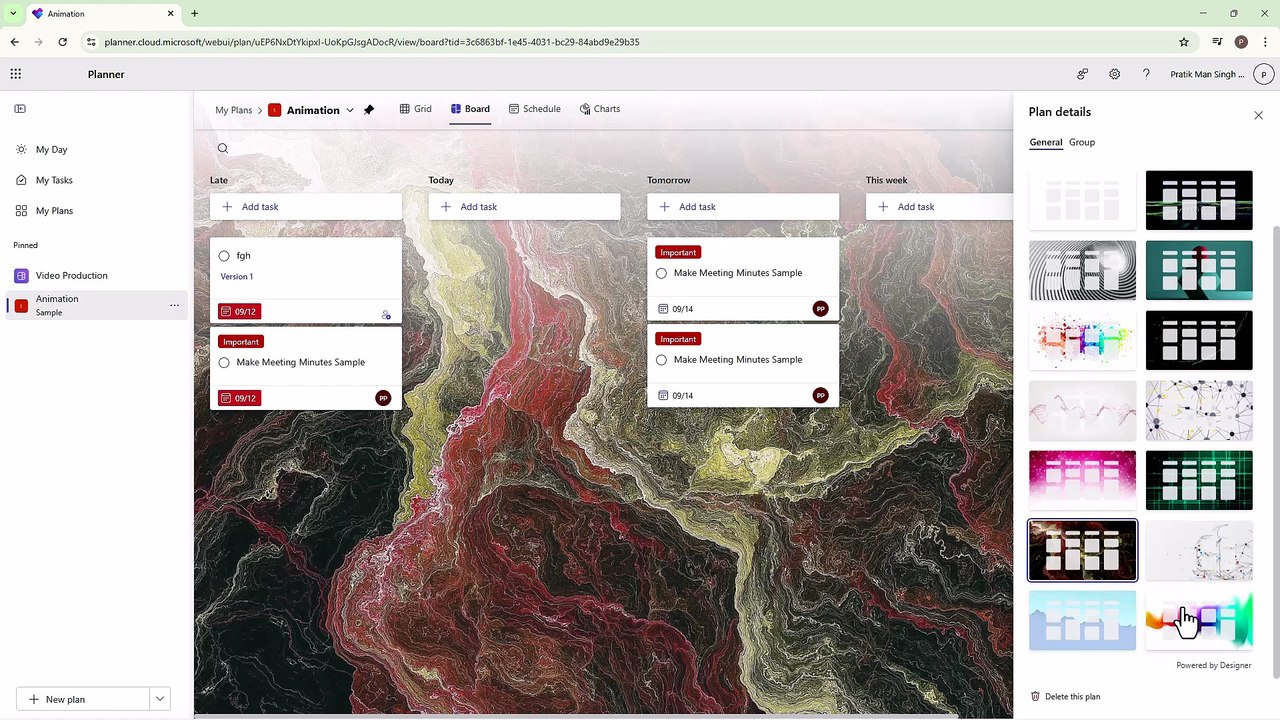The image size is (1280, 720).
Task: Open the account avatar in Planner header
Action: tap(1264, 74)
